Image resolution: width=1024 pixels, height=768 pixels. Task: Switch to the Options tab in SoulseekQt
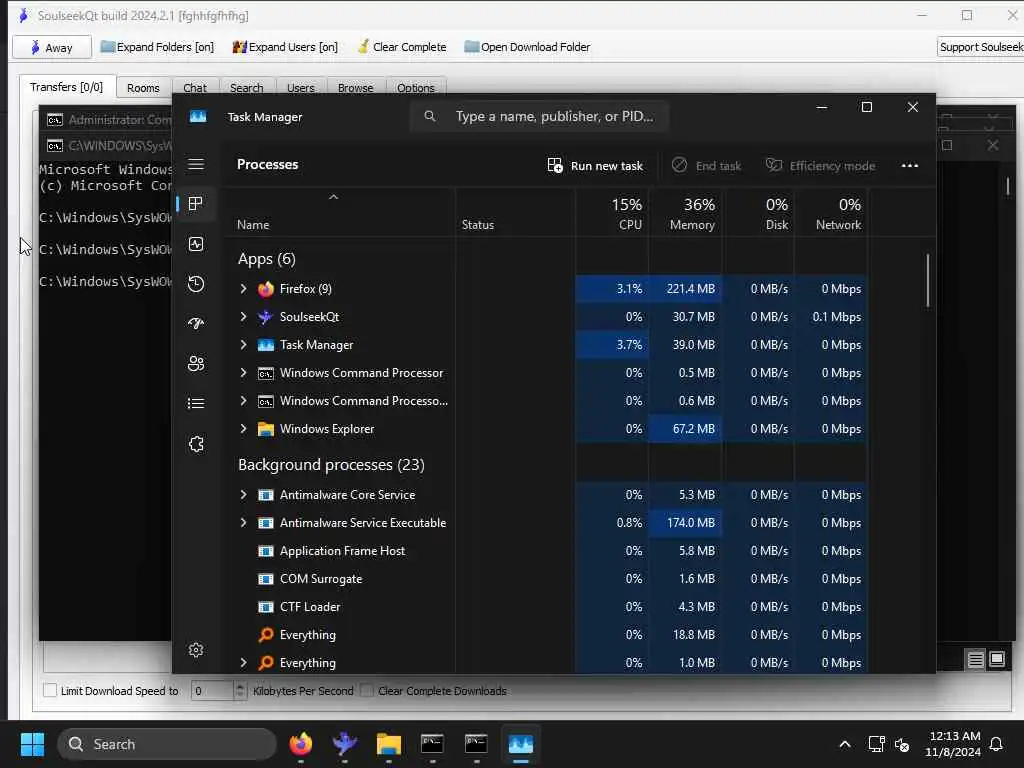pos(415,88)
